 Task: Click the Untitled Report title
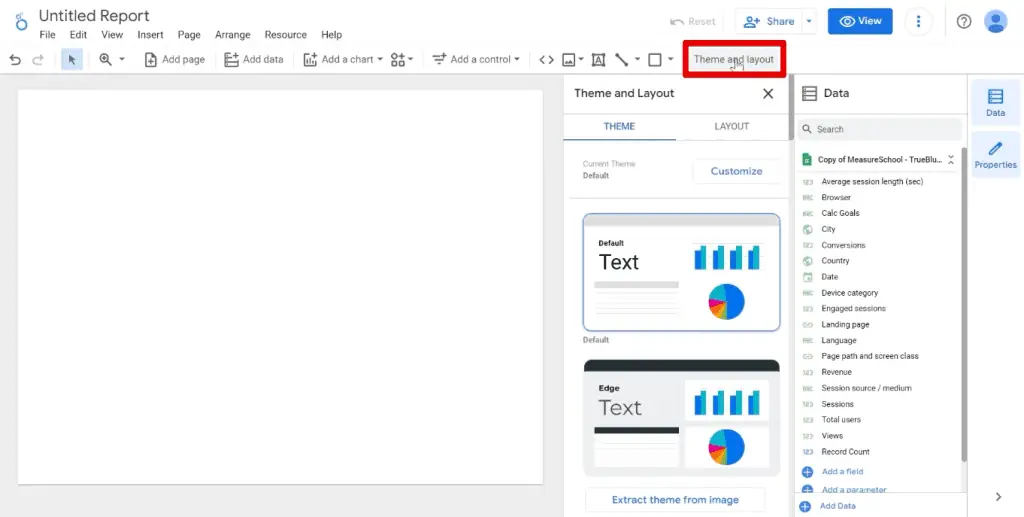(94, 16)
